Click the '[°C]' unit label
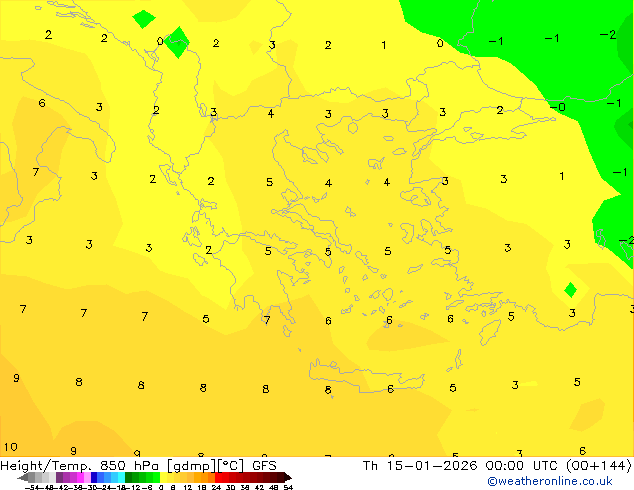Screen dimensions: 634x490 point(231,466)
